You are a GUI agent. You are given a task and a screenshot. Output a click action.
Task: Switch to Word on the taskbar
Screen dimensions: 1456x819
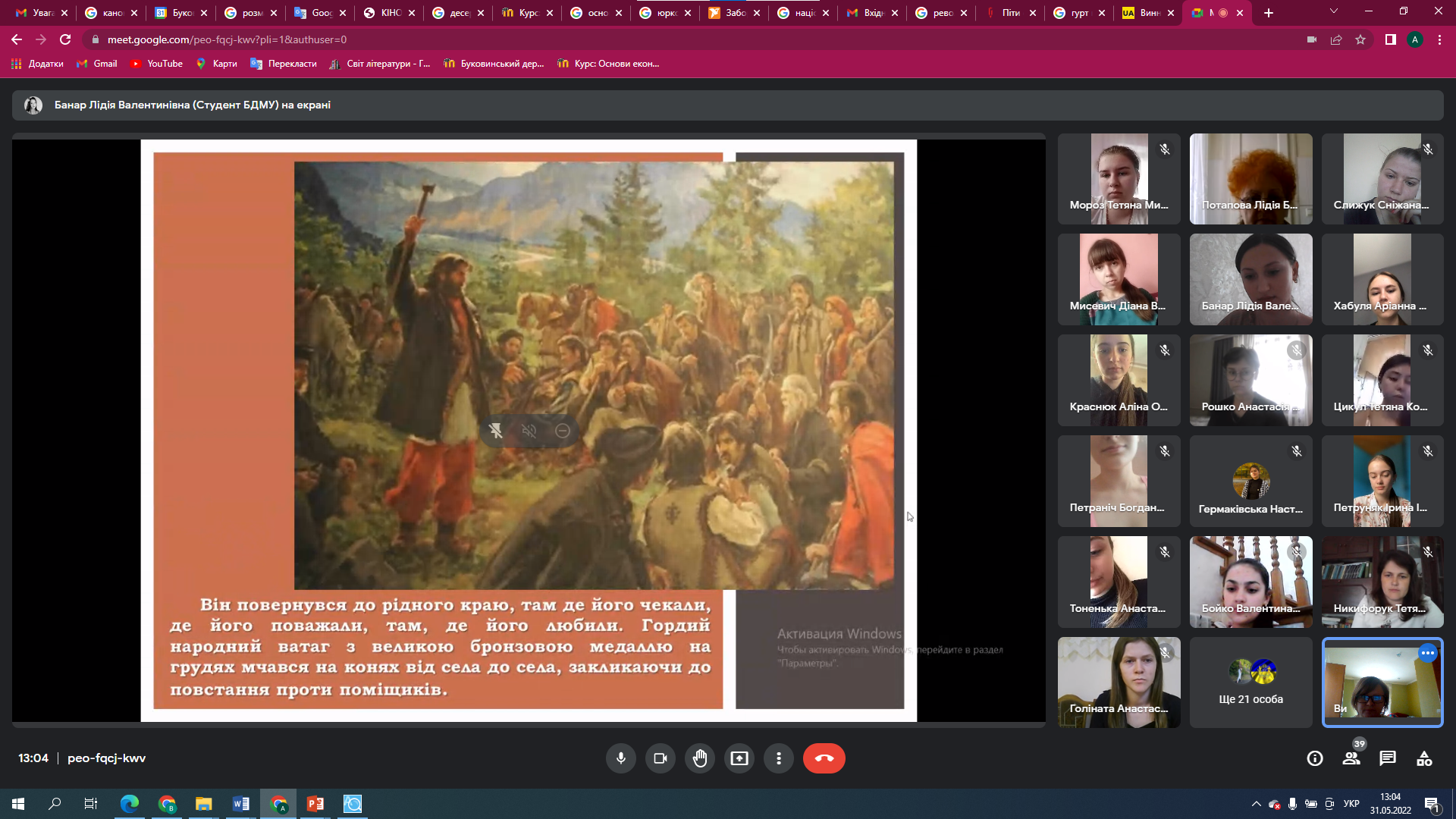(x=241, y=803)
